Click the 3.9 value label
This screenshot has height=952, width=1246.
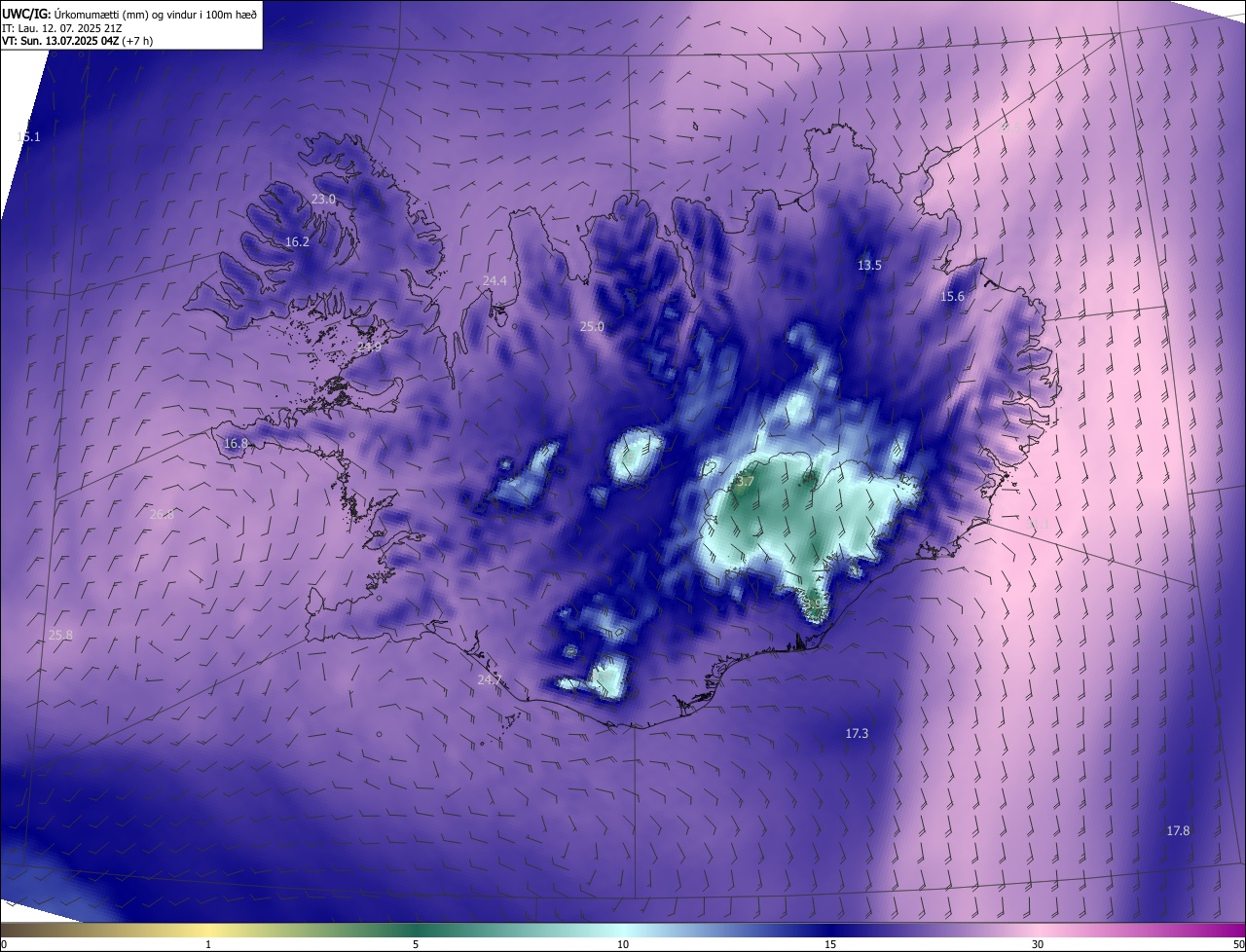(x=815, y=604)
